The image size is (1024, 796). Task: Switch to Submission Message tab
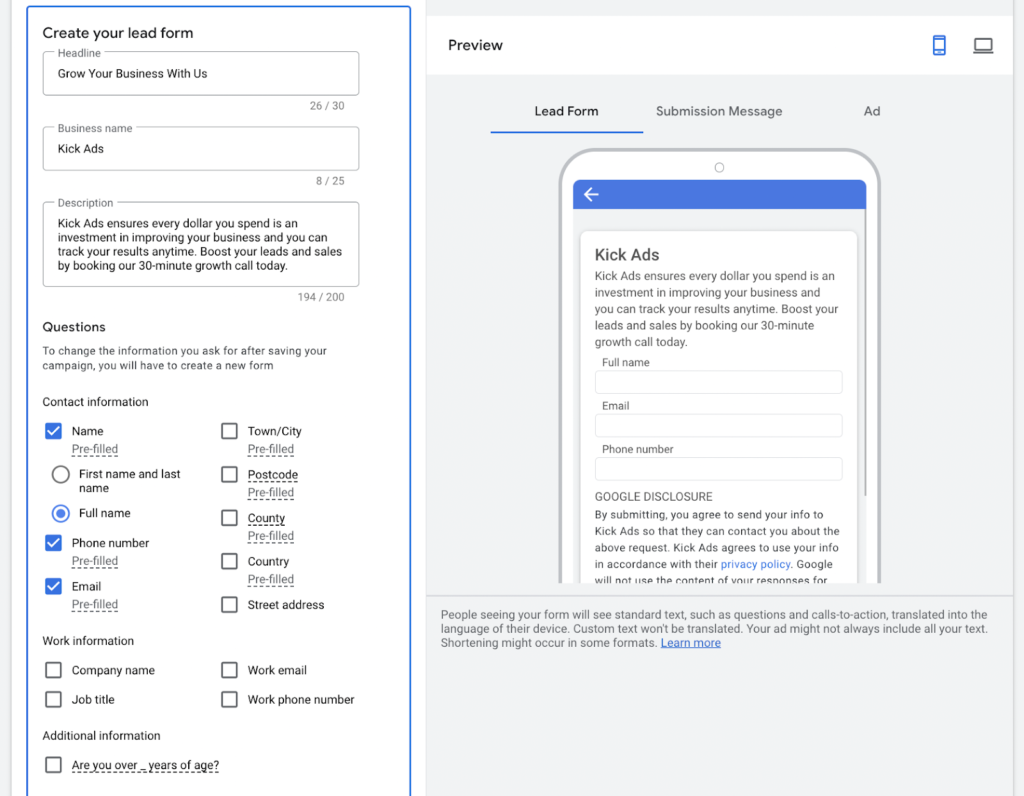[x=719, y=112]
